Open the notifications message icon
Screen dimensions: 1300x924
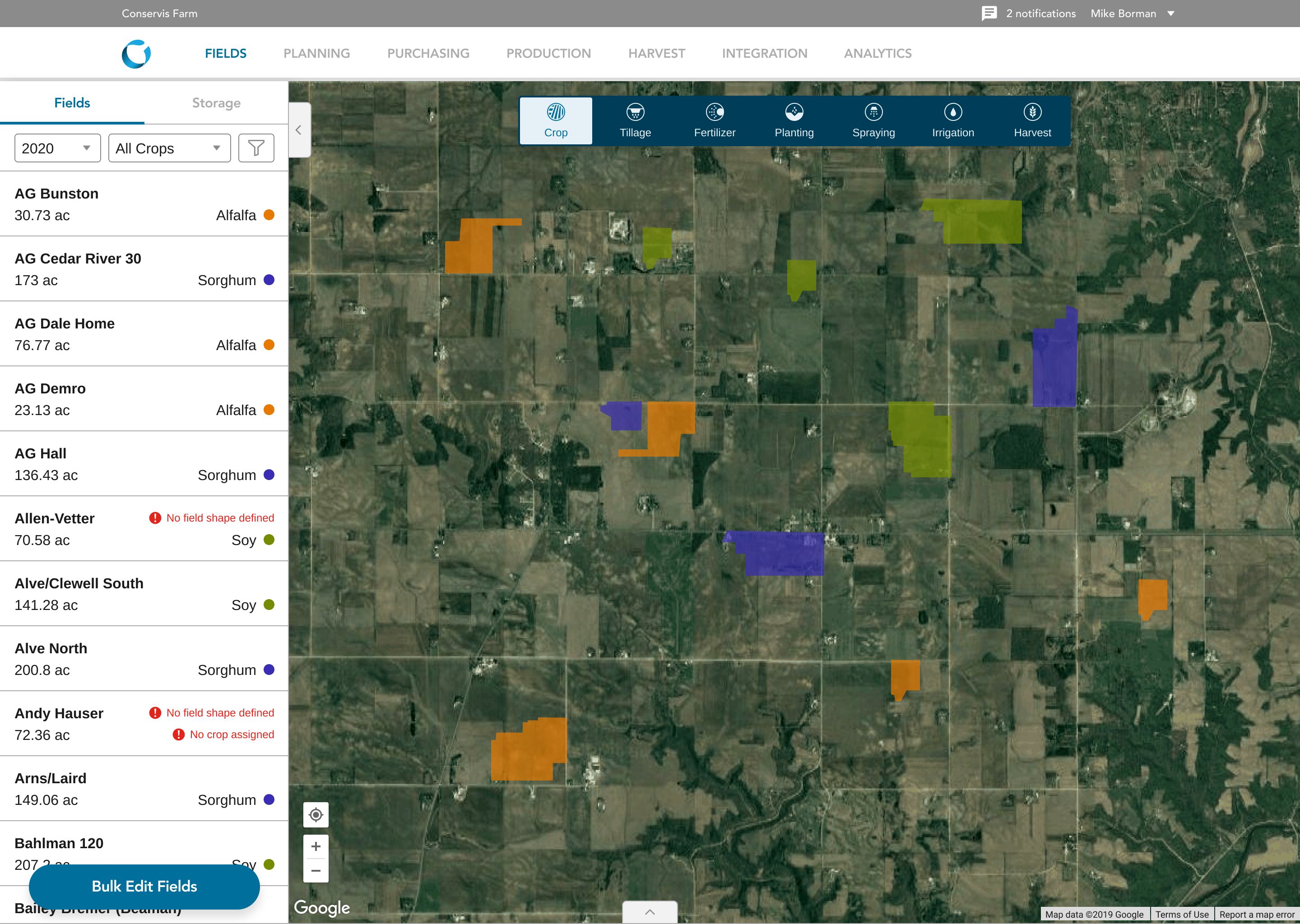click(989, 13)
